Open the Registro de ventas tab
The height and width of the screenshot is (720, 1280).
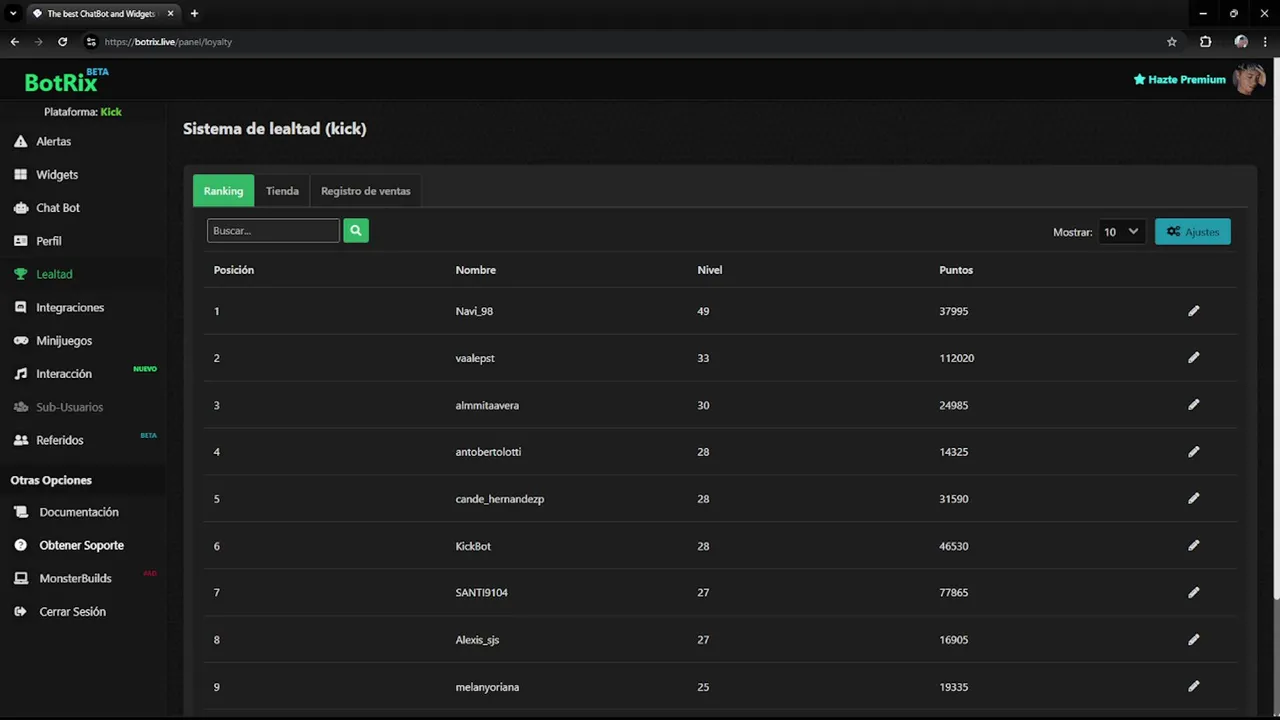pyautogui.click(x=365, y=191)
